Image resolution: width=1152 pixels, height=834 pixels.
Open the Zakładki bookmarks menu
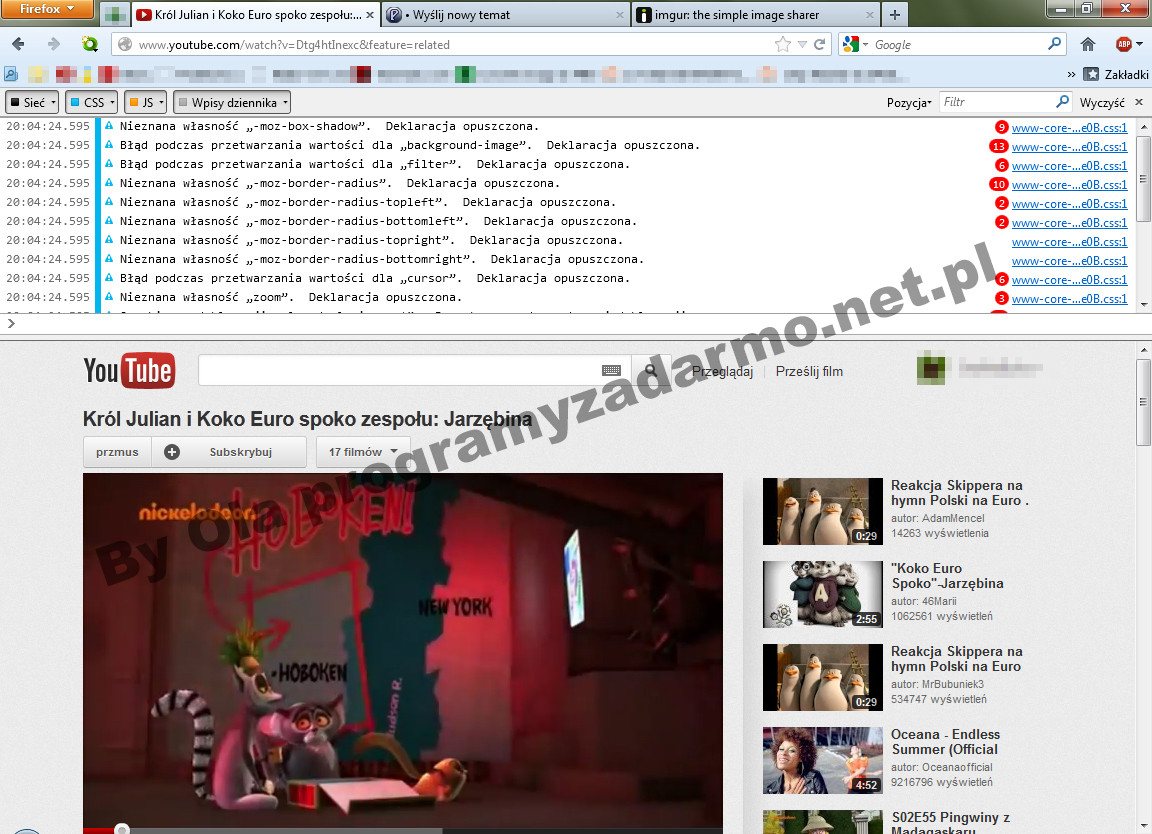point(1116,74)
